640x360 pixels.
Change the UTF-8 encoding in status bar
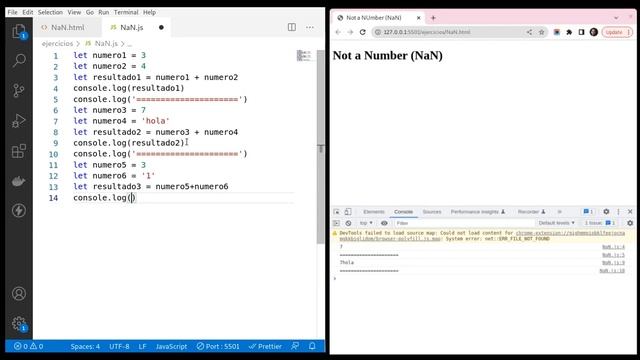(x=119, y=347)
